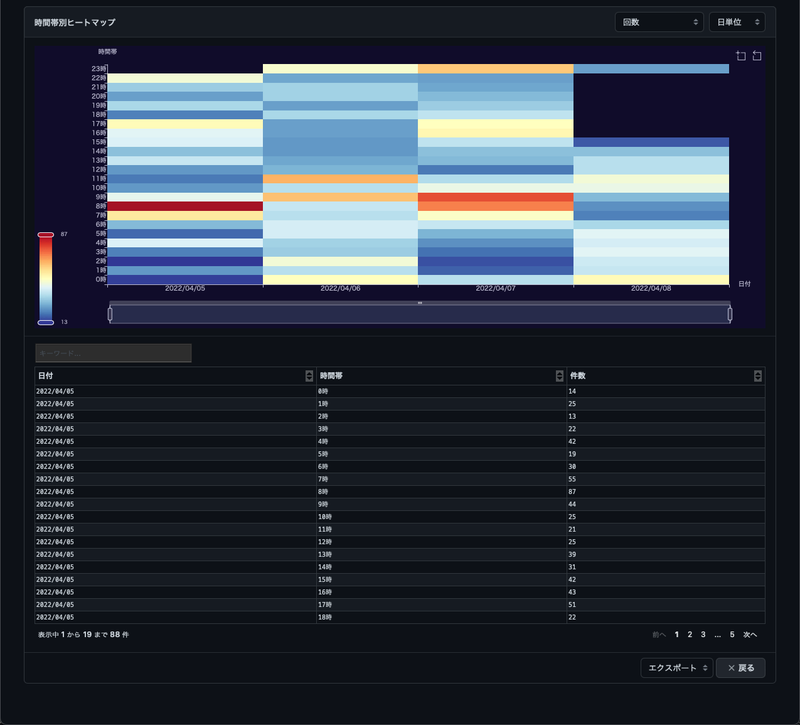800x725 pixels.
Task: Jump to page 5 of the table
Action: (x=732, y=635)
